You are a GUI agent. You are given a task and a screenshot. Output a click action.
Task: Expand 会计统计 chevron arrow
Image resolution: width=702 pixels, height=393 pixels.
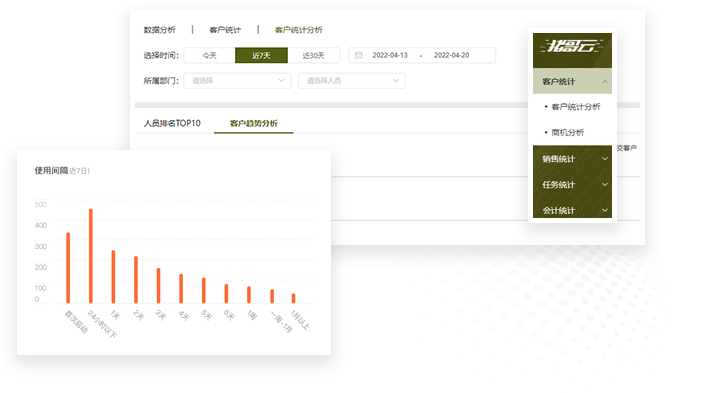pyautogui.click(x=605, y=210)
